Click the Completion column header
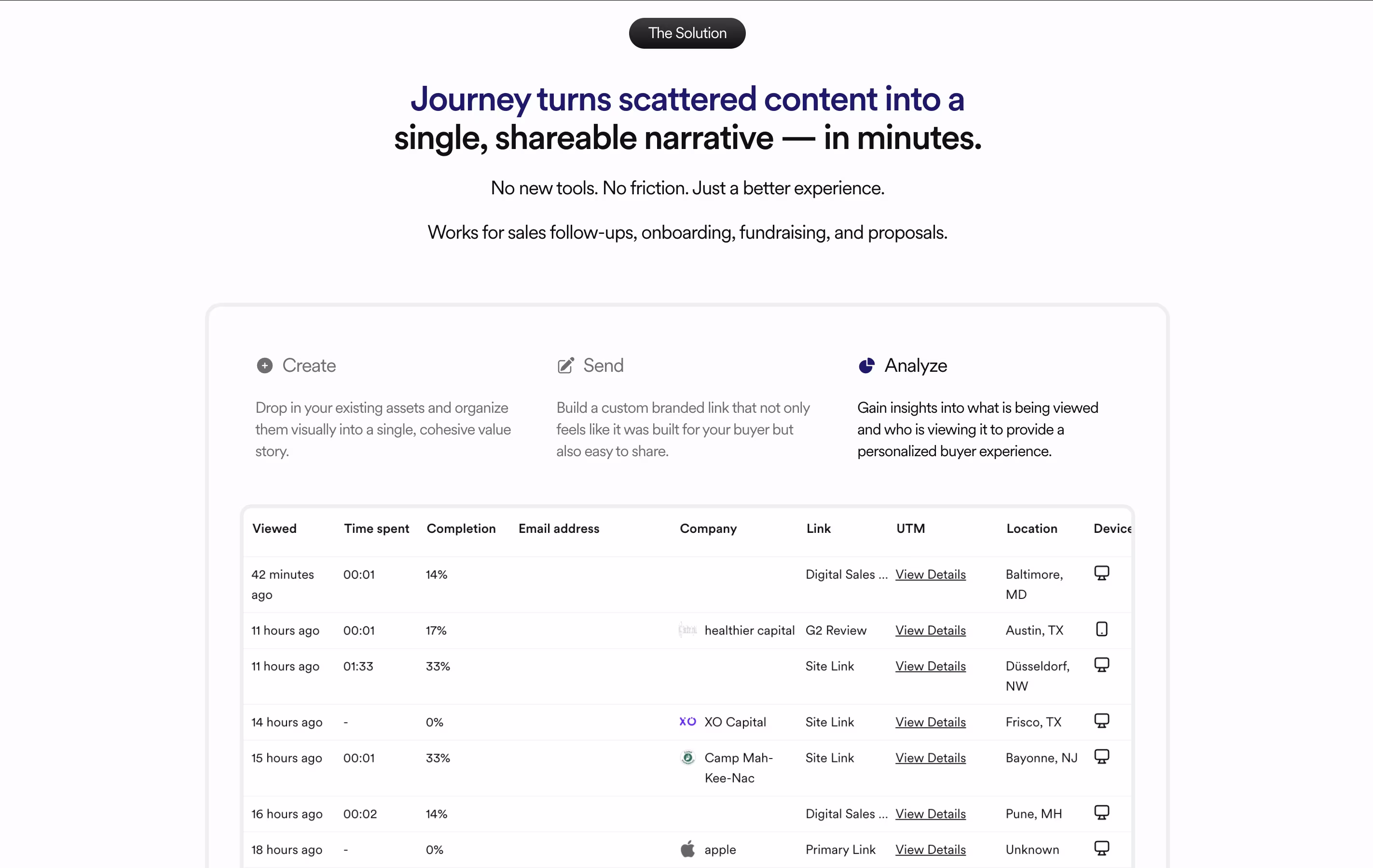 [x=461, y=529]
